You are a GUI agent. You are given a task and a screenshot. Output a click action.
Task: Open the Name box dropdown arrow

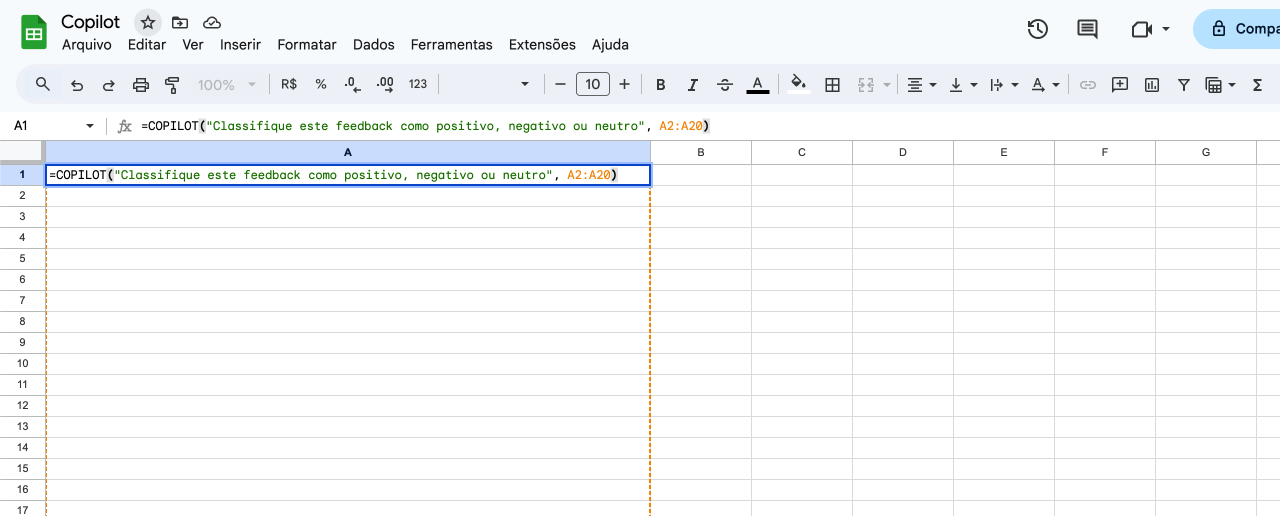(x=90, y=126)
